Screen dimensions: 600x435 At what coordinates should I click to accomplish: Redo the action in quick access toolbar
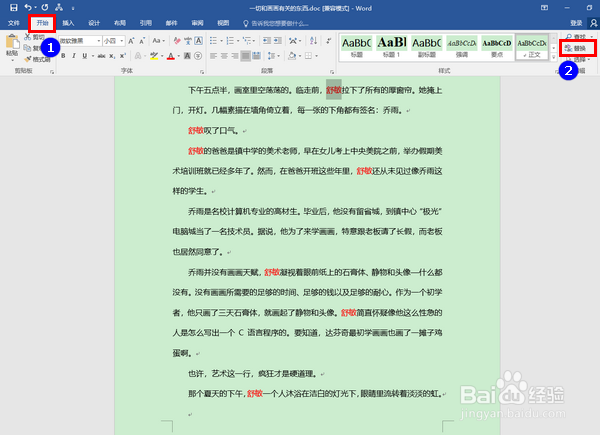tap(45, 8)
